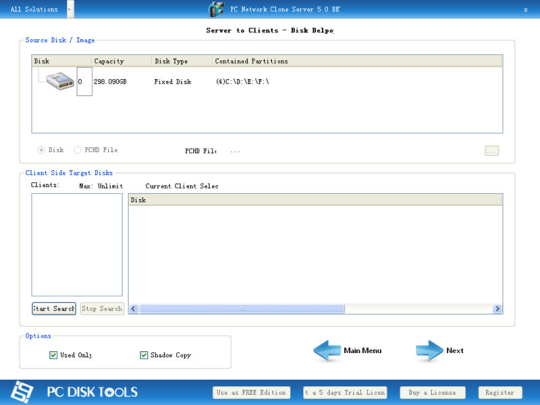Click Use as FREE Edition button
Screen dimensions: 540x405
[x=251, y=393]
